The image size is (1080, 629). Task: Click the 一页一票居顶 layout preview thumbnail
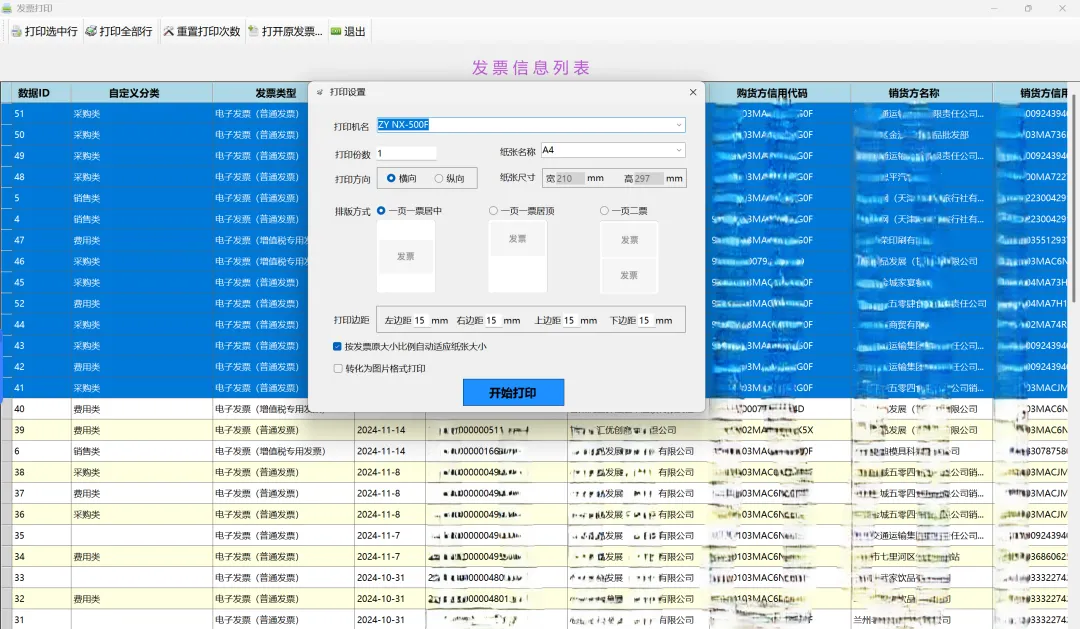pyautogui.click(x=518, y=256)
